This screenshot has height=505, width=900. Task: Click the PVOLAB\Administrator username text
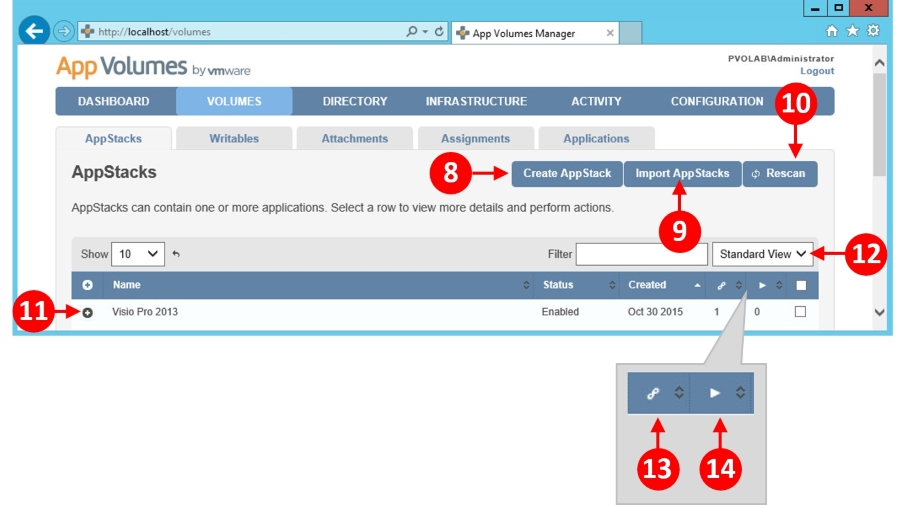[781, 59]
